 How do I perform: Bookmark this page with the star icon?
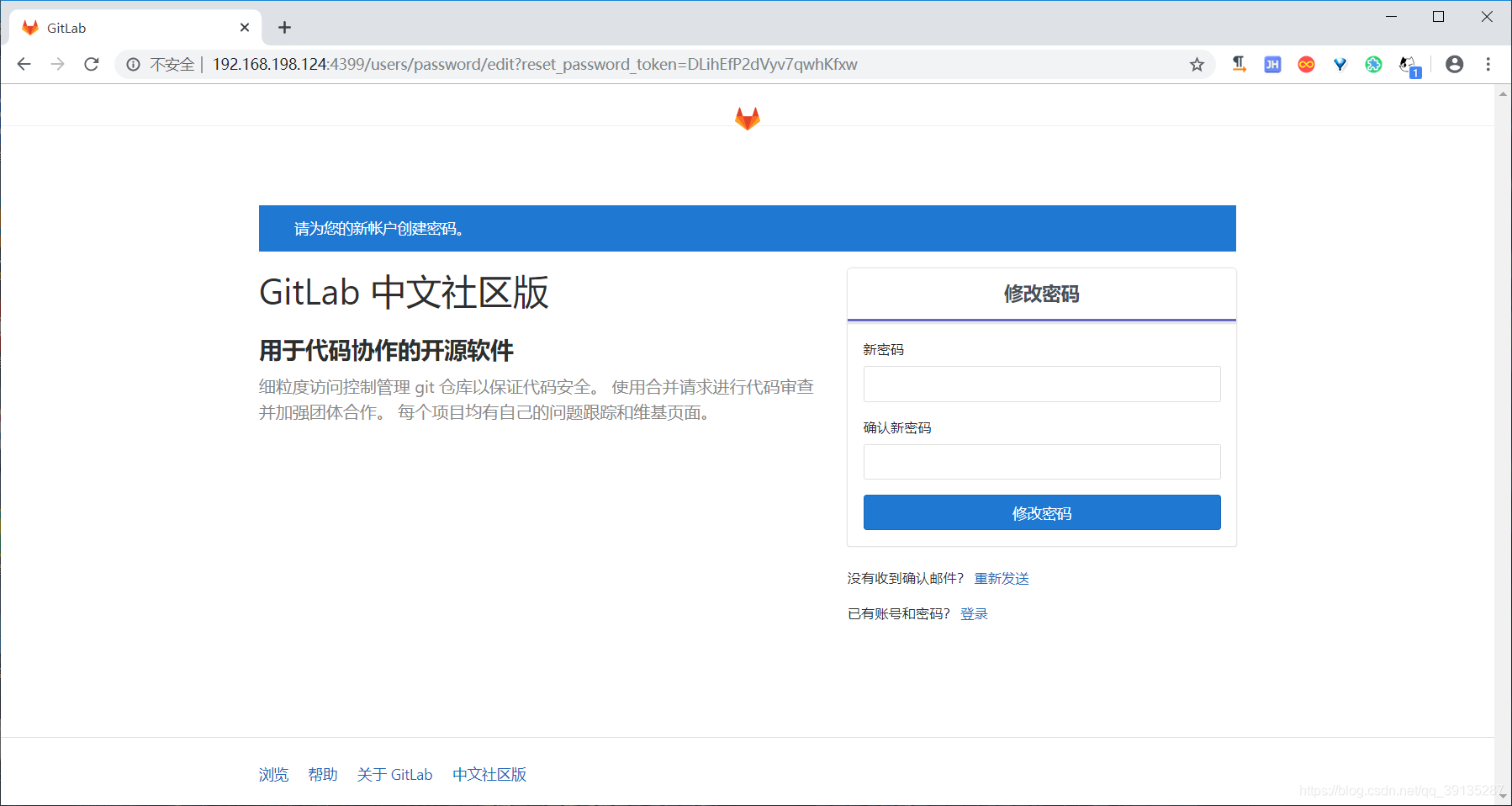point(1197,64)
